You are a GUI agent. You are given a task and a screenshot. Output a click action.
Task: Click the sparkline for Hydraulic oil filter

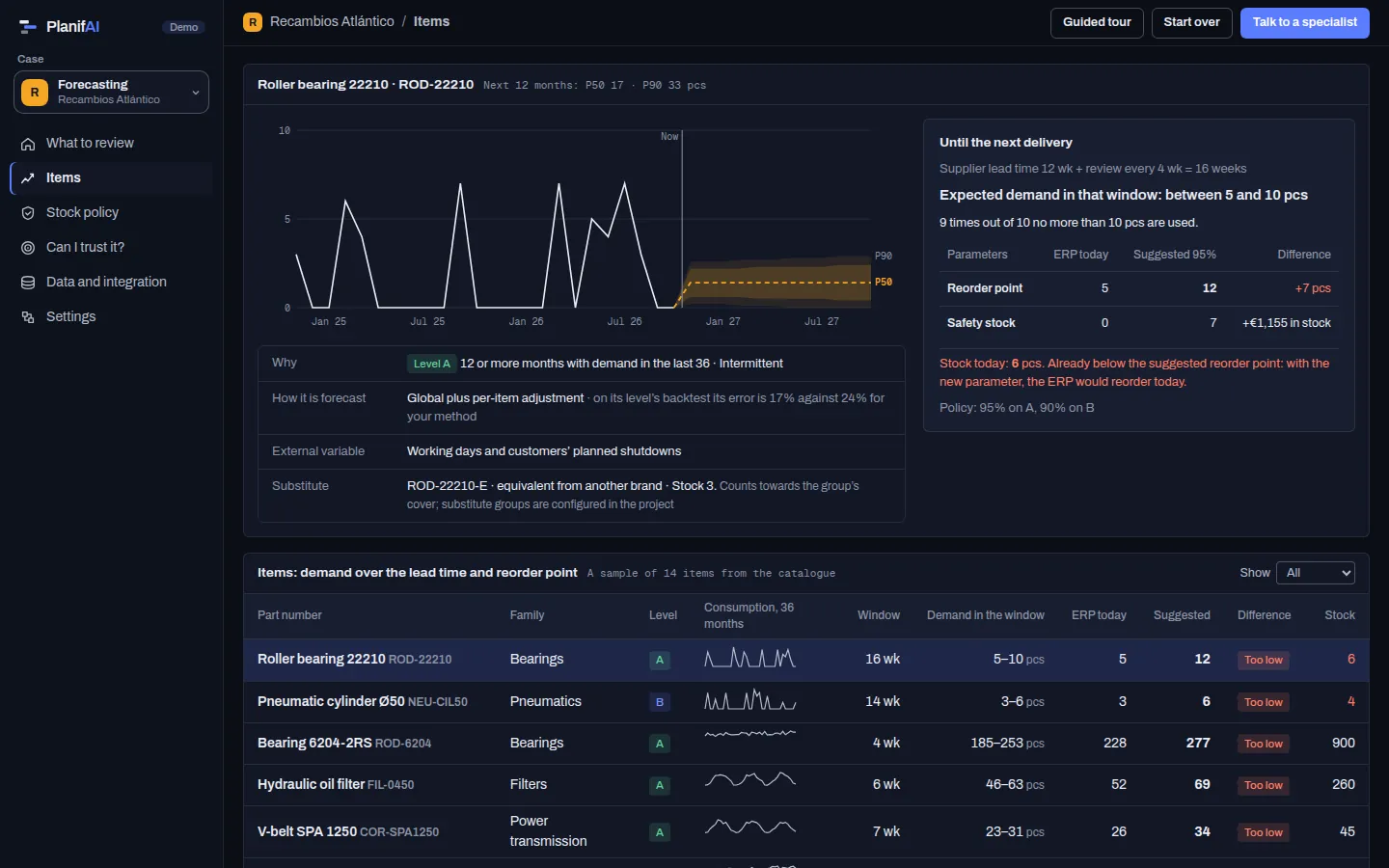click(750, 779)
